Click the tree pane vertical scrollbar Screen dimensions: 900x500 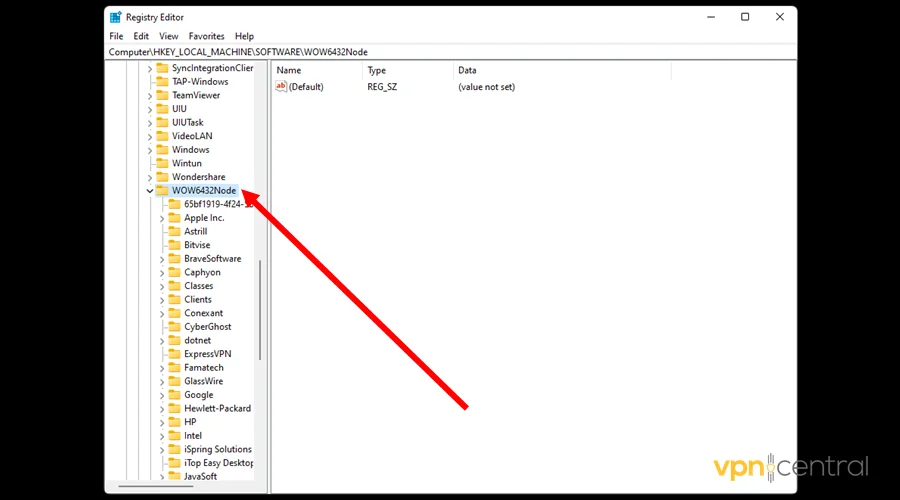[x=260, y=310]
